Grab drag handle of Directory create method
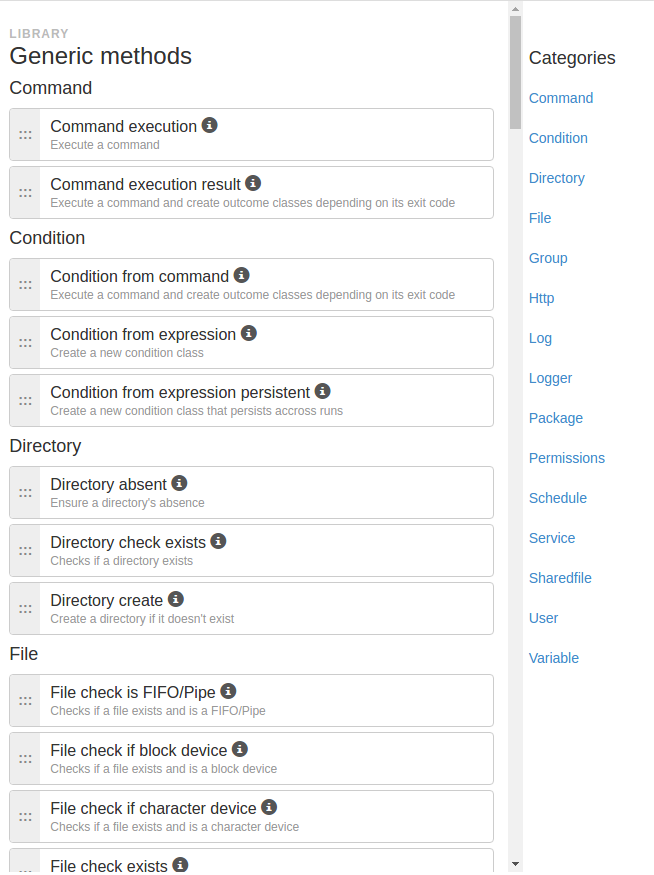The width and height of the screenshot is (654, 875). [x=25, y=609]
